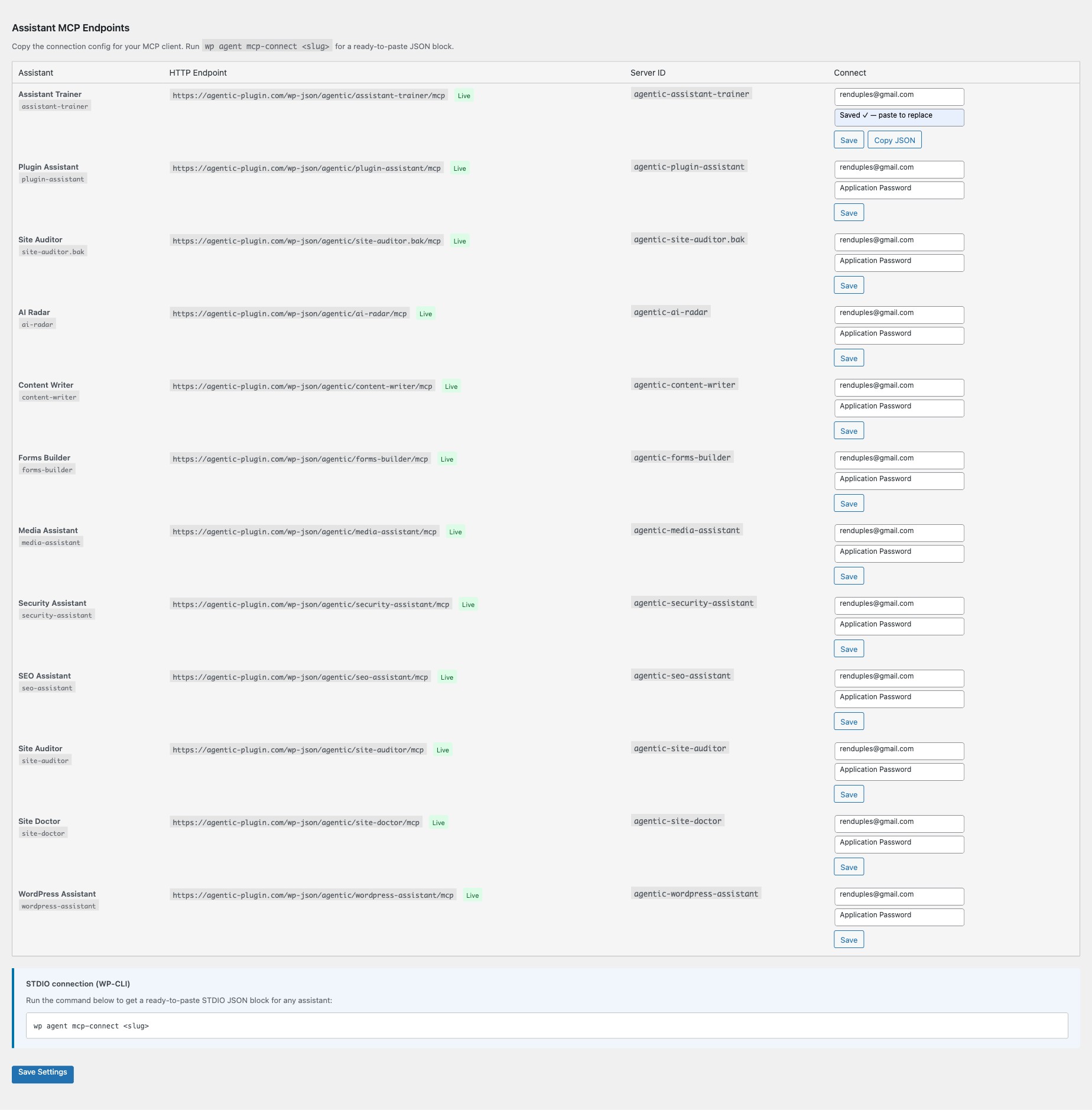The height and width of the screenshot is (1110, 1092).
Task: Click Save Settings at the page bottom
Action: coord(42,1075)
